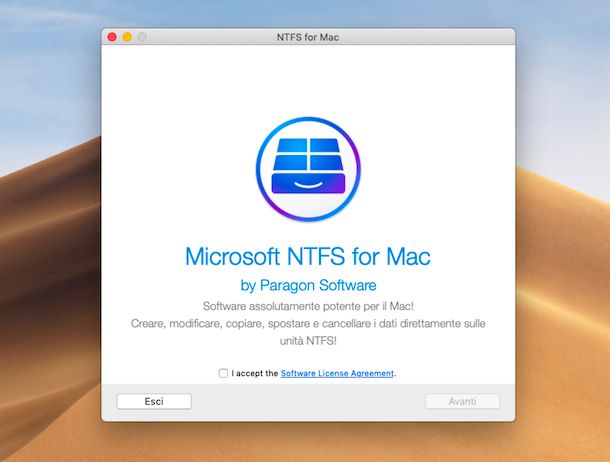Click the 'NTFS for Mac' window title
The height and width of the screenshot is (462, 610).
click(x=308, y=37)
